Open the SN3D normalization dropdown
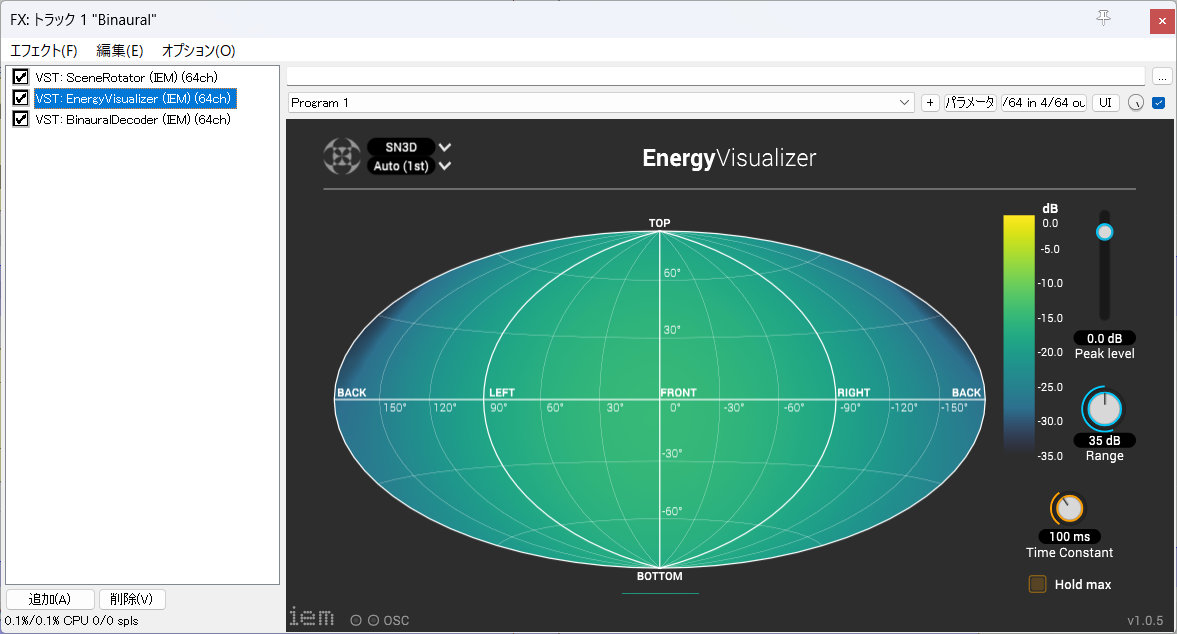The image size is (1177, 634). point(410,147)
